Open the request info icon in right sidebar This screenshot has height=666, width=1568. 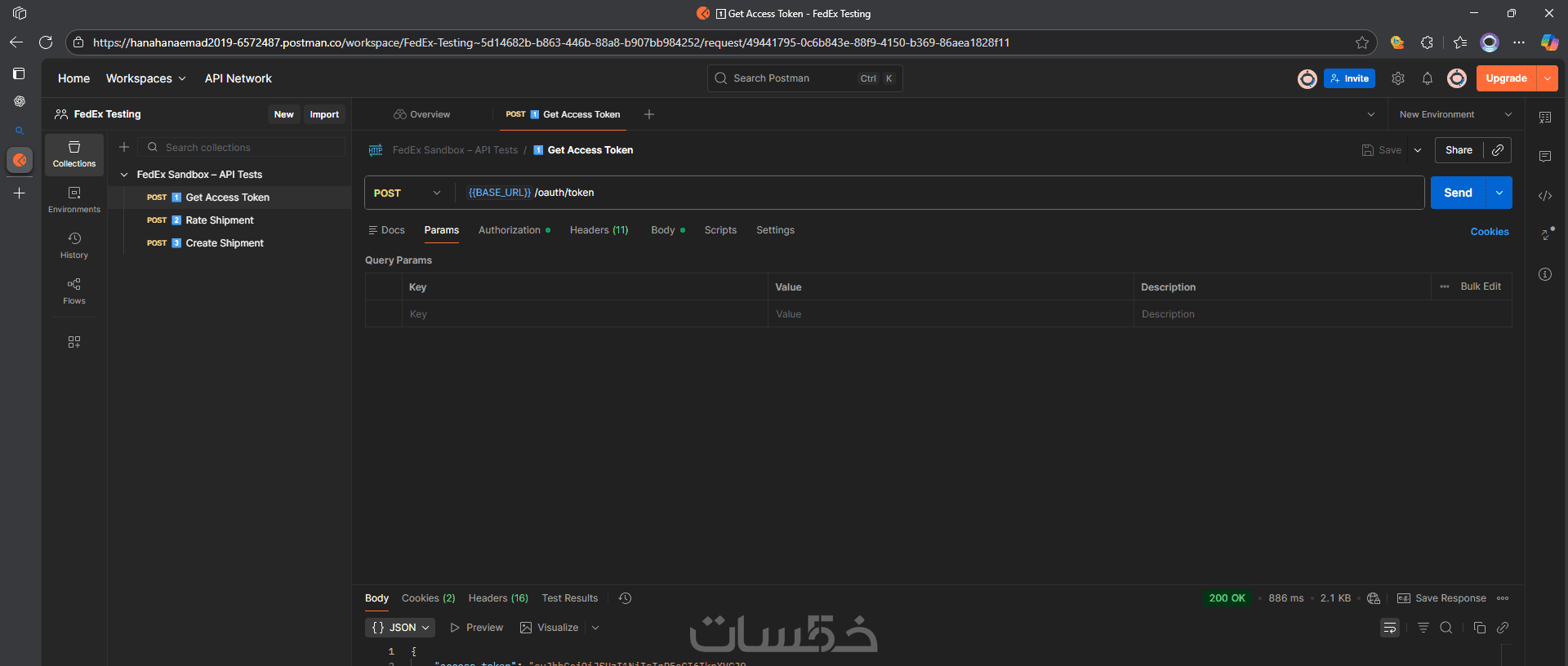[x=1545, y=274]
